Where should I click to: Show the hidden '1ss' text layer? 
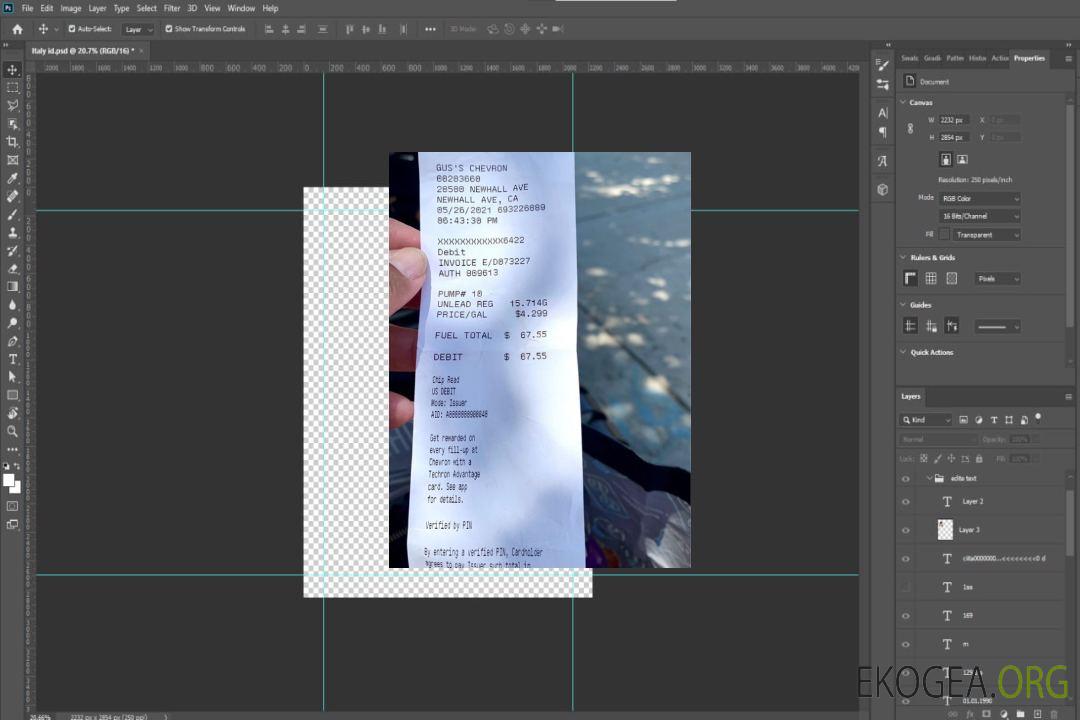906,587
